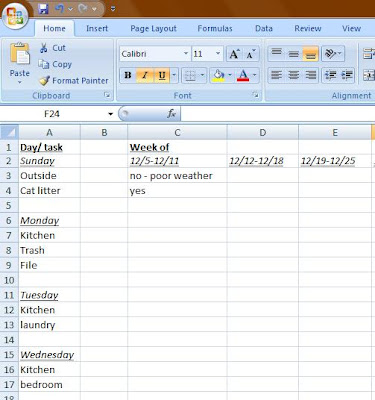
Task: Activate the Format Painter
Action: click(x=74, y=81)
